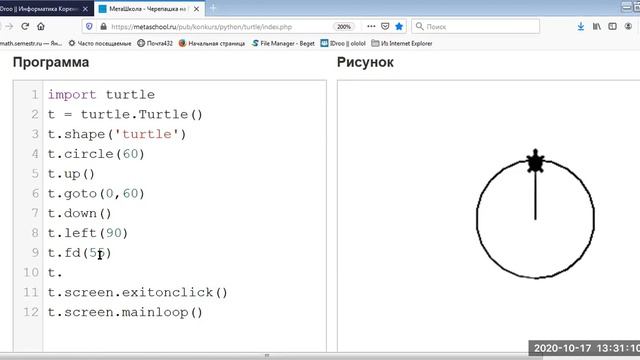Open the library bookshelf icon
640x360 pixels.
[x=597, y=27]
